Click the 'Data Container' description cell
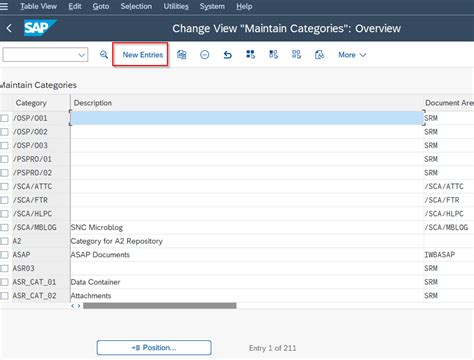Screen dimensions: 474x360 pos(247,282)
